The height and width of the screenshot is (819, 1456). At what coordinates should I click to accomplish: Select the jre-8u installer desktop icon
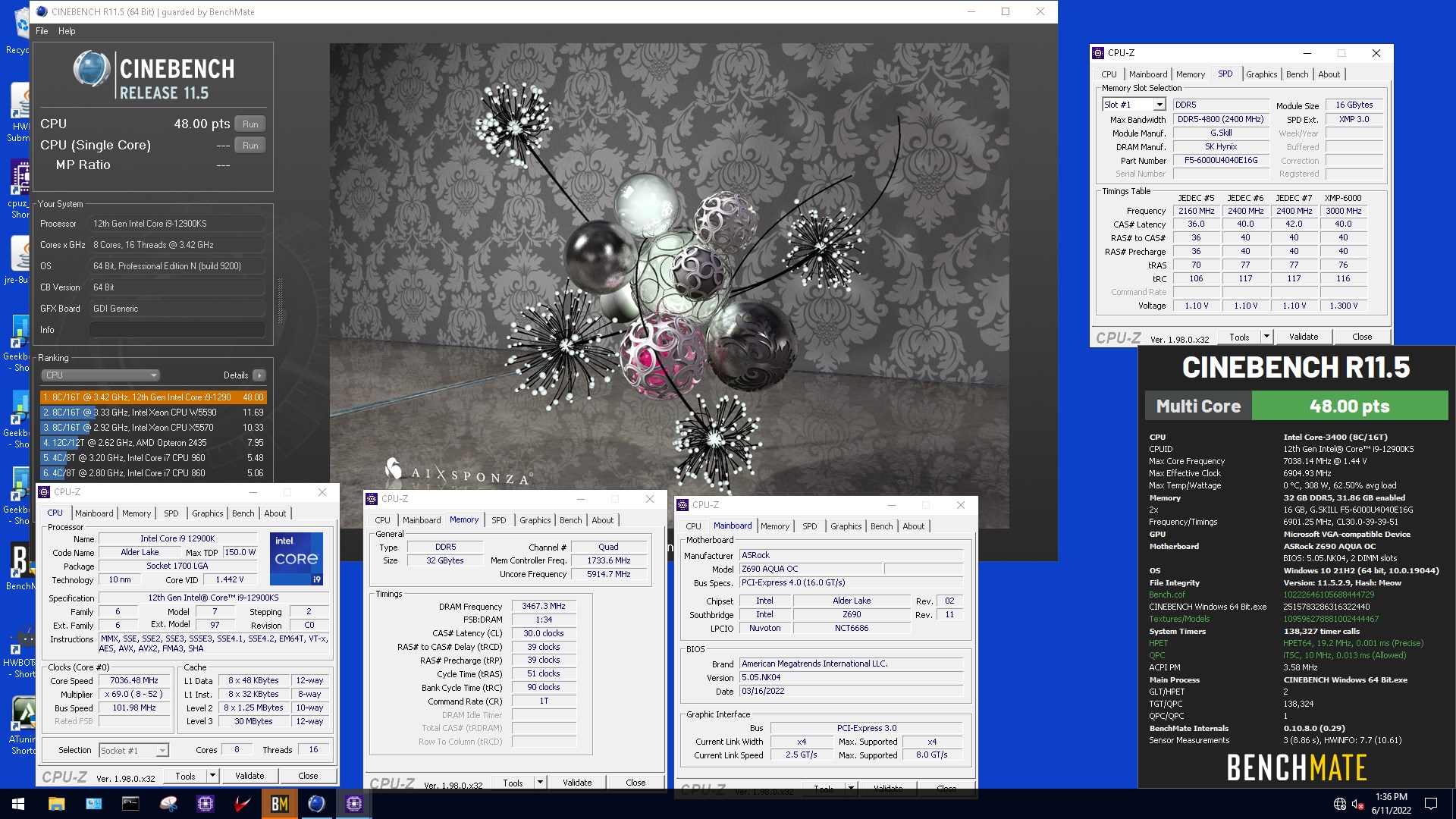(18, 260)
